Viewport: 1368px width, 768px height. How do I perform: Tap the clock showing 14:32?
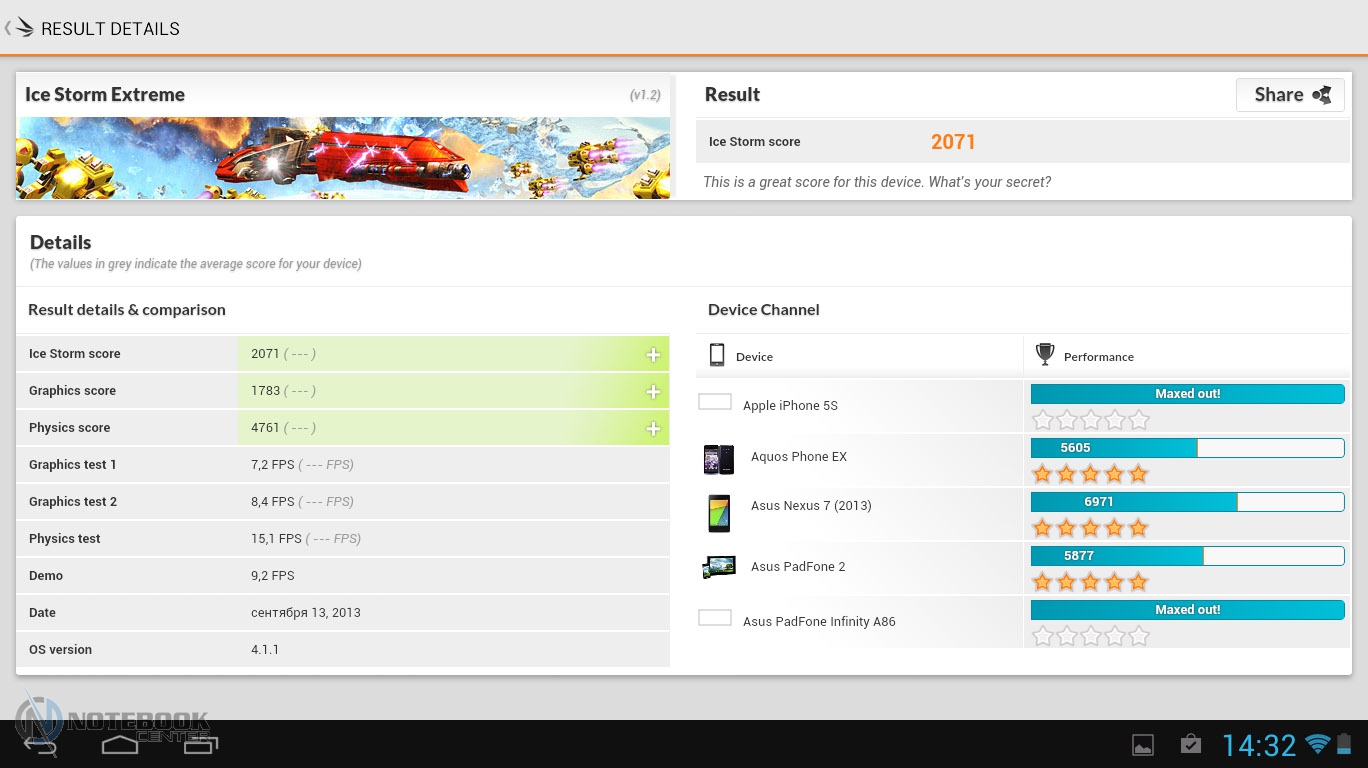point(1258,745)
